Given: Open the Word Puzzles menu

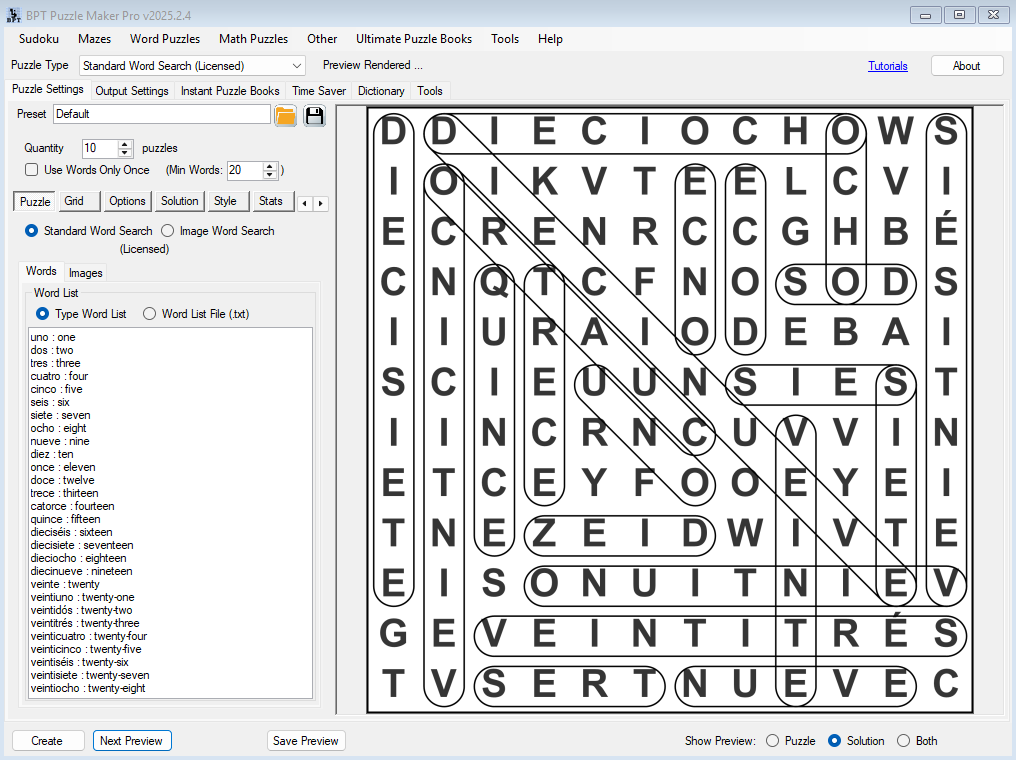Looking at the screenshot, I should 165,39.
